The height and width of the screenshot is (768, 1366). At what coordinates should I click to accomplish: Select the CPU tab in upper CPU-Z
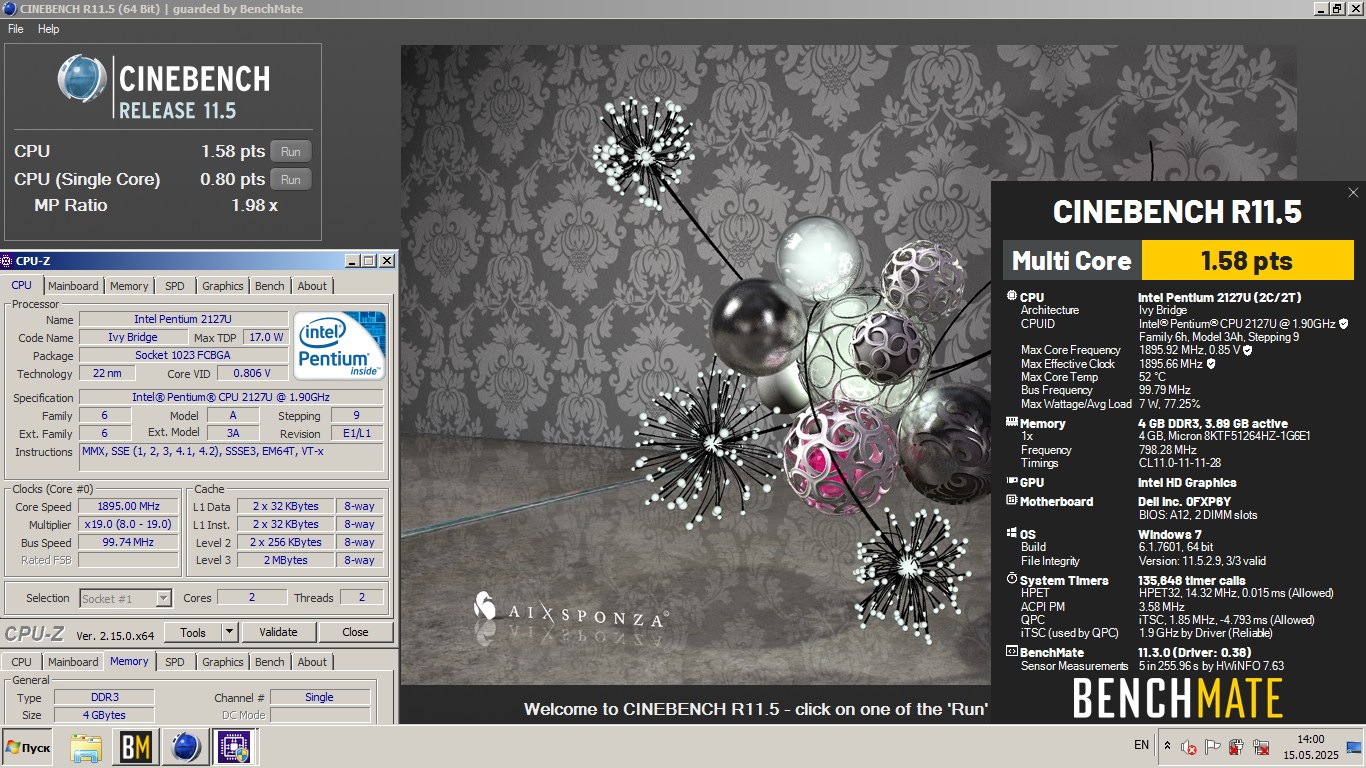(x=22, y=285)
